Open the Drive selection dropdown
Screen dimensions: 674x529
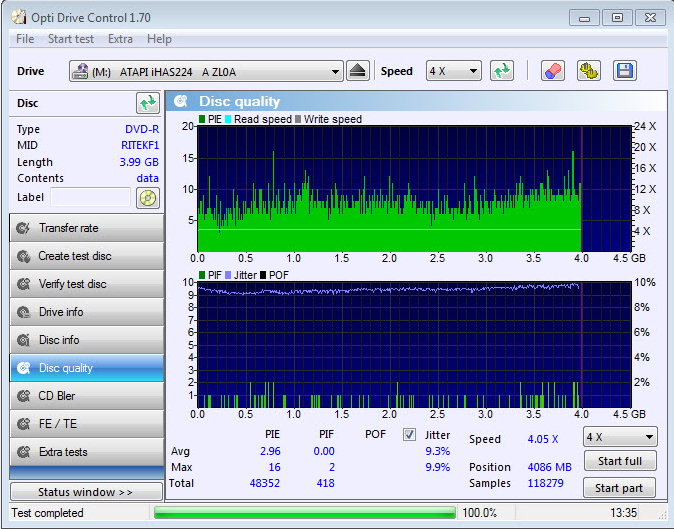point(206,71)
